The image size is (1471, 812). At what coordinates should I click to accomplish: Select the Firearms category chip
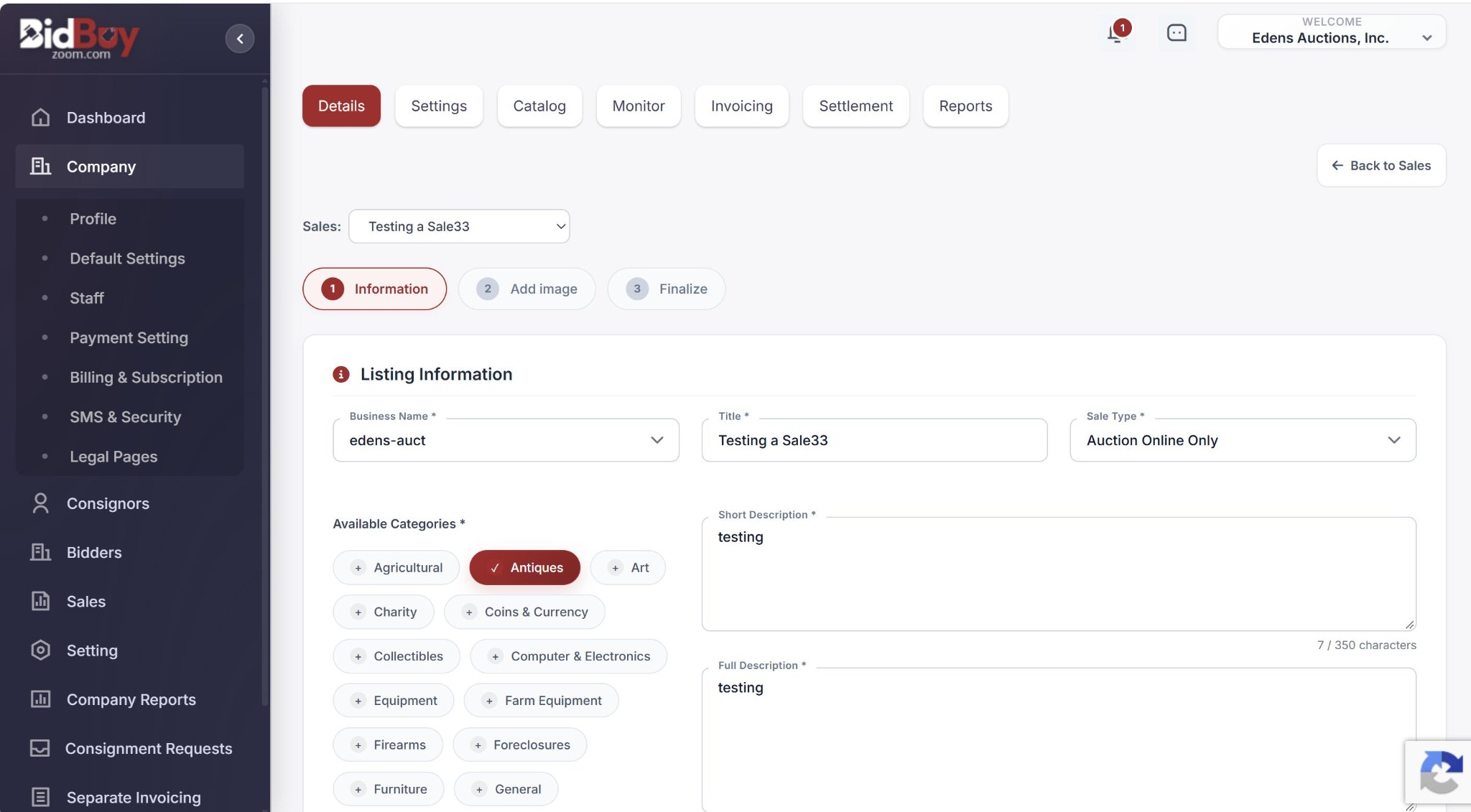388,745
